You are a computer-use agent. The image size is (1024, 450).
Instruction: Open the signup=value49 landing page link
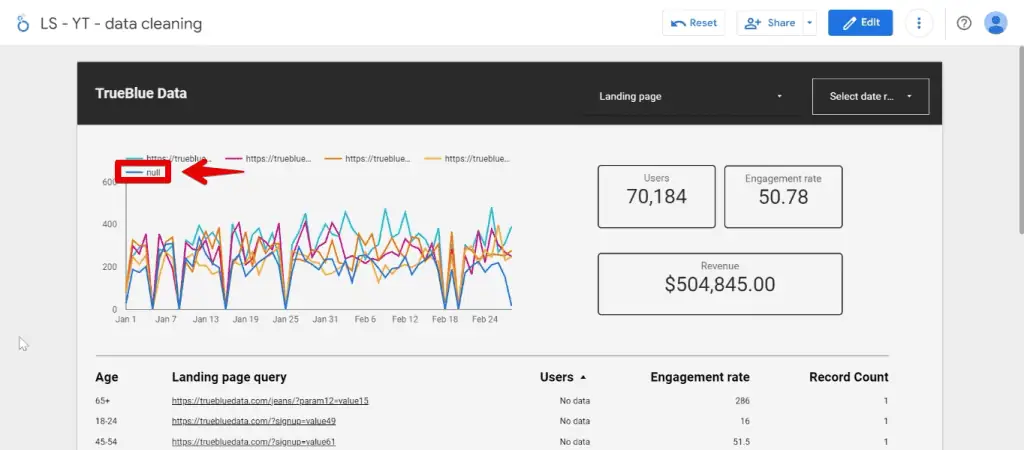click(x=253, y=421)
